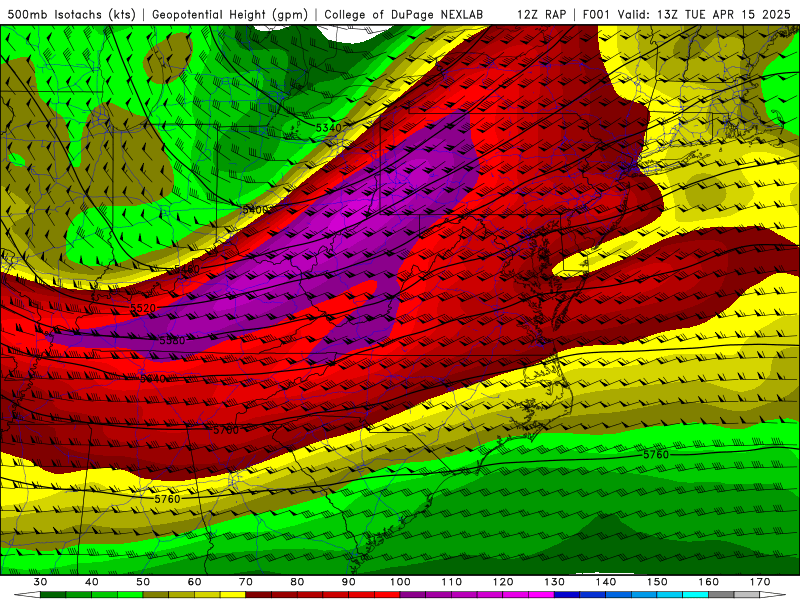Click the 50 value on the color scale
800x600 pixels.
pyautogui.click(x=143, y=582)
